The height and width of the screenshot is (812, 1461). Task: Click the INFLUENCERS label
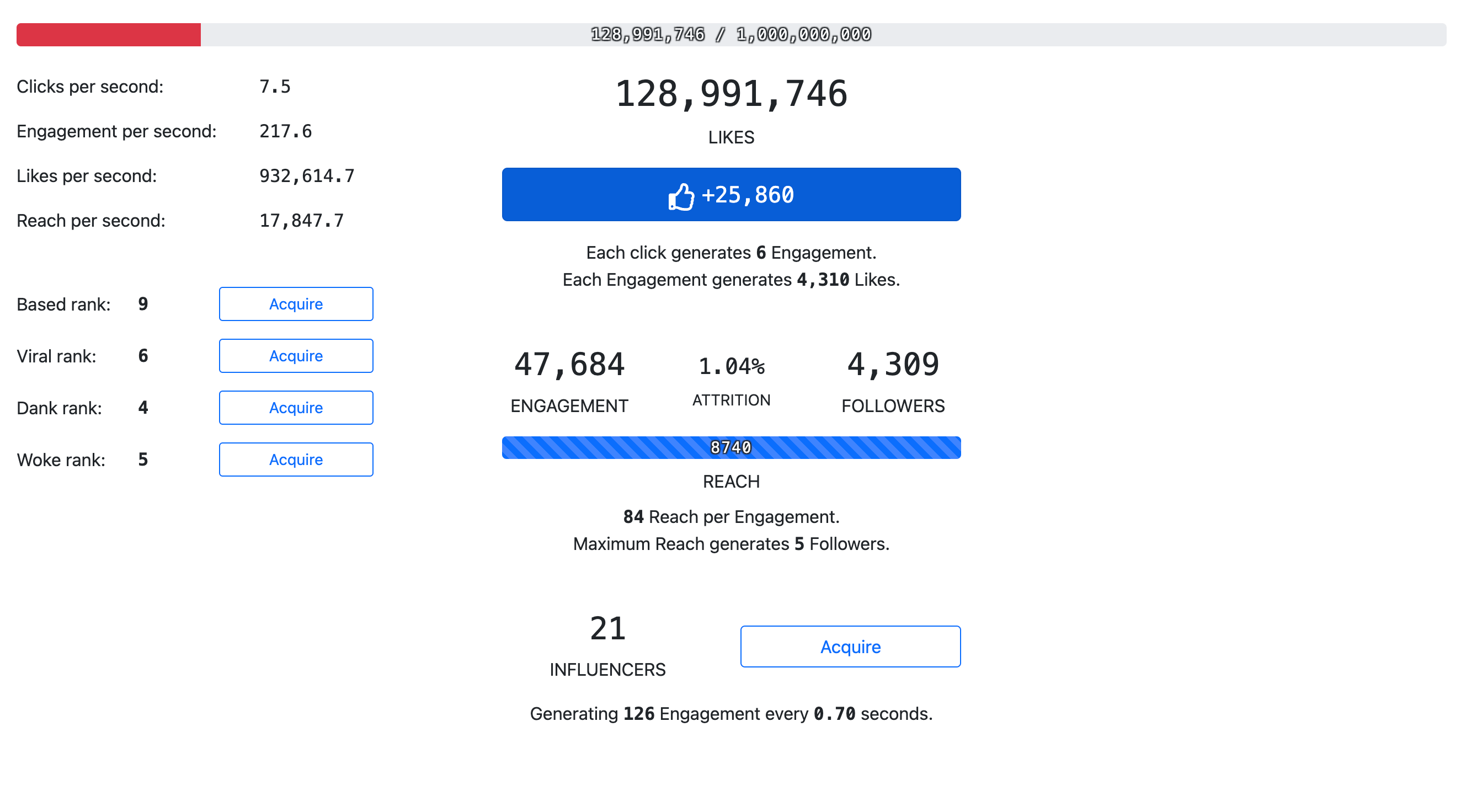coord(607,670)
